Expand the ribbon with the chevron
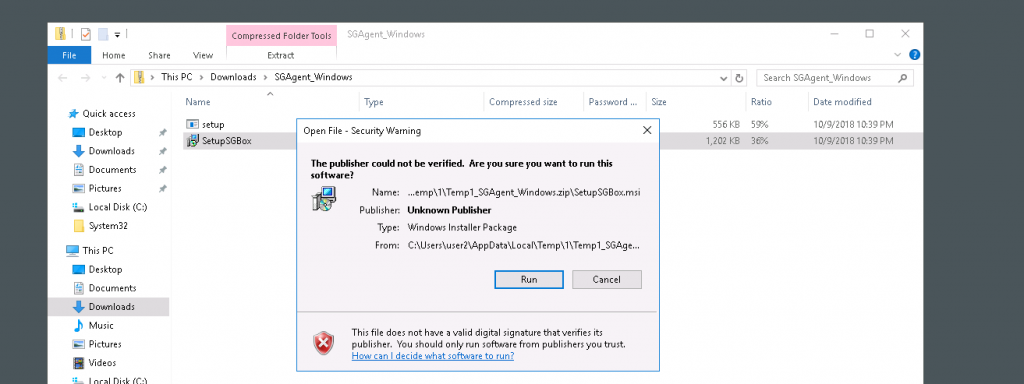Viewport: 1024px width, 384px height. click(898, 55)
